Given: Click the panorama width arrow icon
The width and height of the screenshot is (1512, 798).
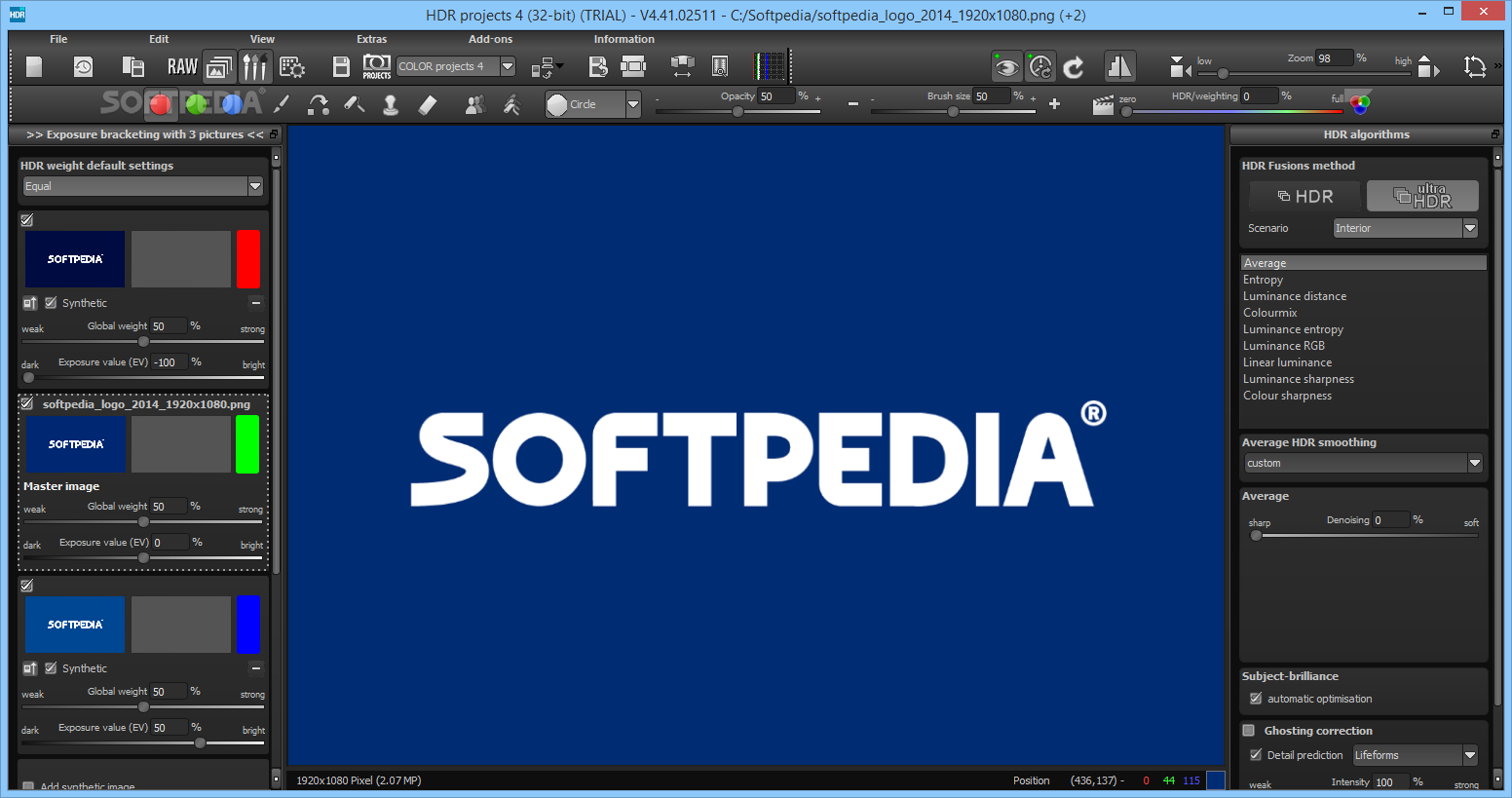Looking at the screenshot, I should click(x=682, y=66).
